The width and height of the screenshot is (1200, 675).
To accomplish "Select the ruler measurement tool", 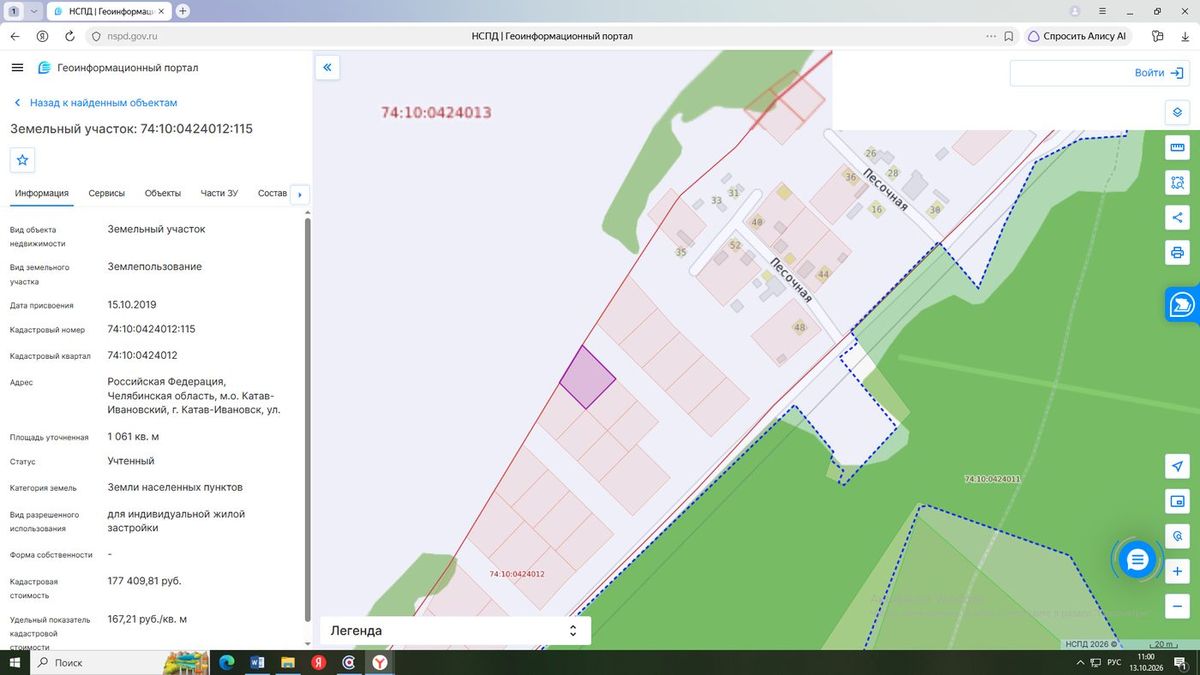I will [x=1178, y=148].
